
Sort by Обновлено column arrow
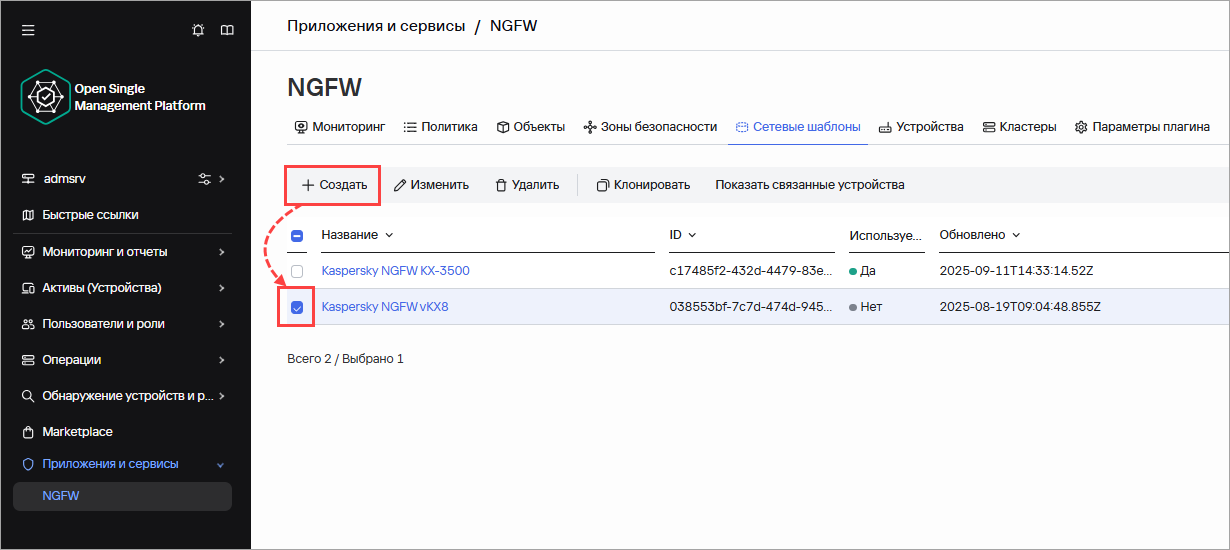click(1016, 235)
